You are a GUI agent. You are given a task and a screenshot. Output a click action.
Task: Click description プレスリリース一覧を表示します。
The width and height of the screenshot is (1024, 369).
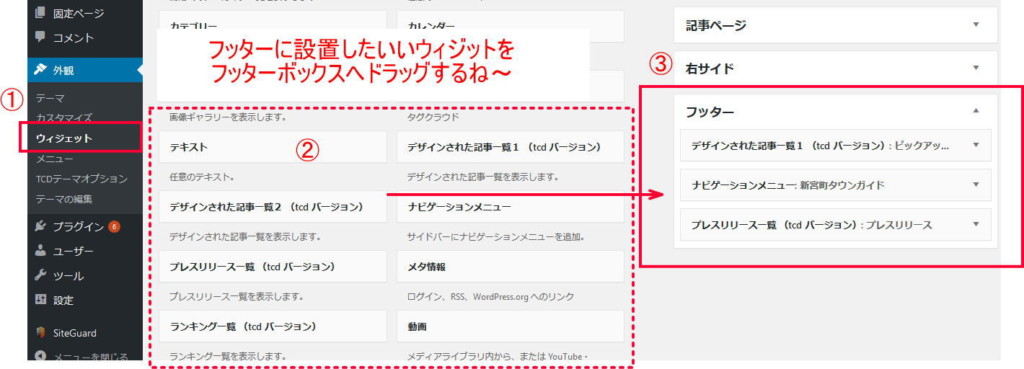point(236,297)
